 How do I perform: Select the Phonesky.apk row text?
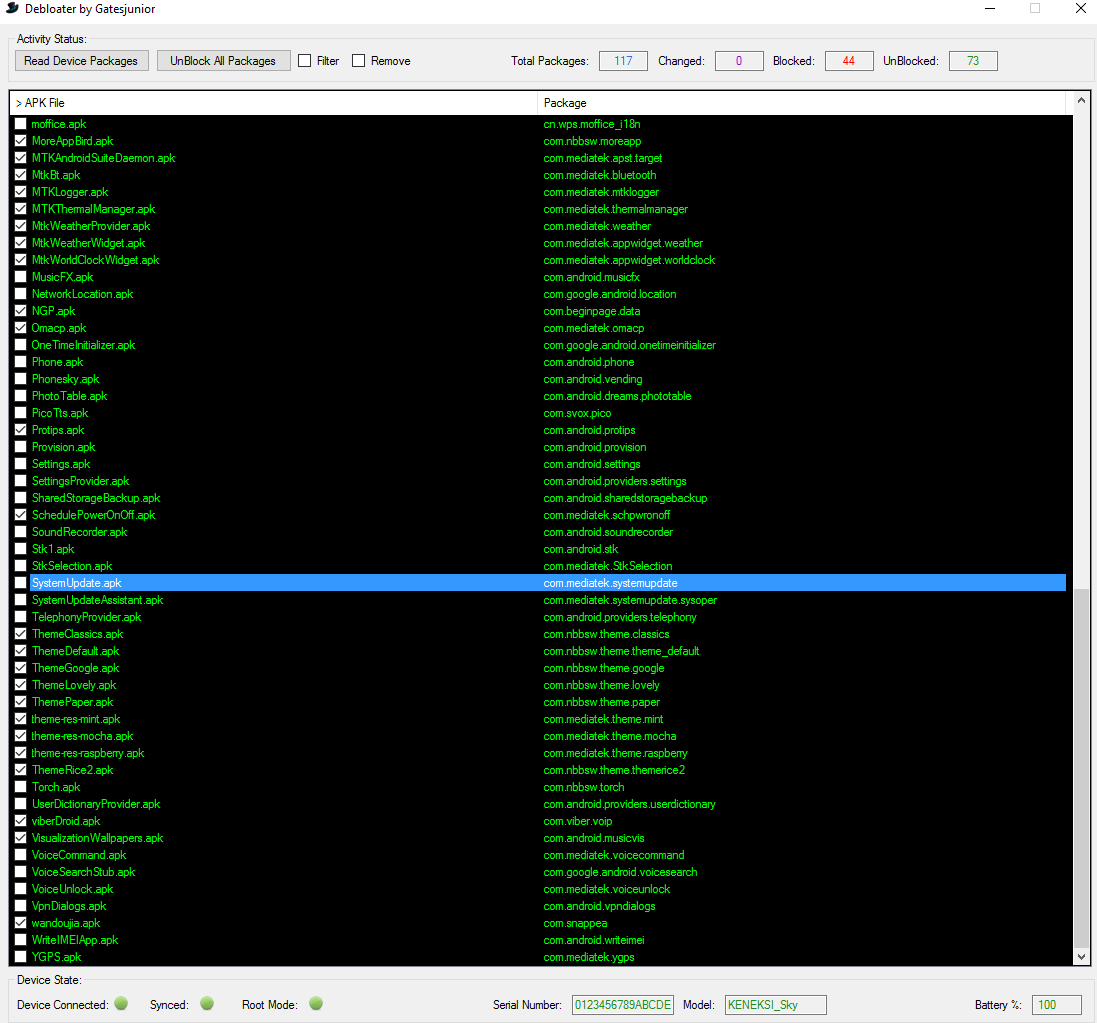point(66,379)
